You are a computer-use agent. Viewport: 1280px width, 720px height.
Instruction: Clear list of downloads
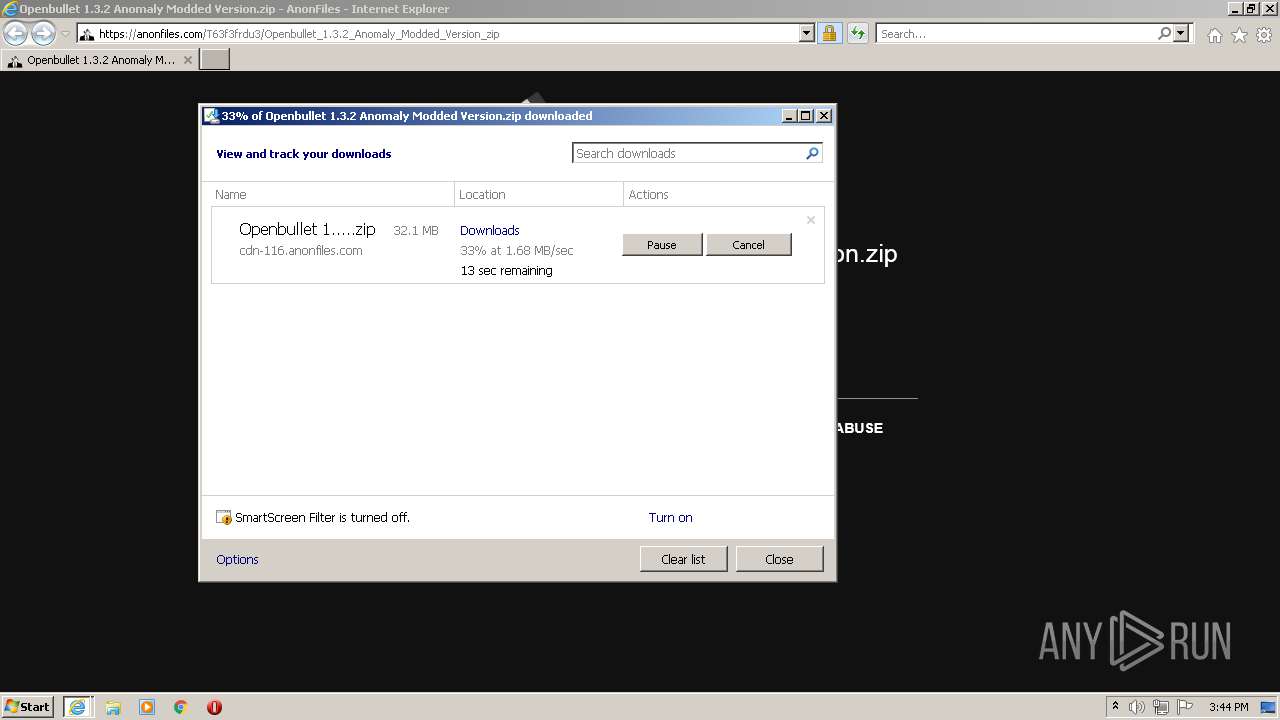coord(683,559)
